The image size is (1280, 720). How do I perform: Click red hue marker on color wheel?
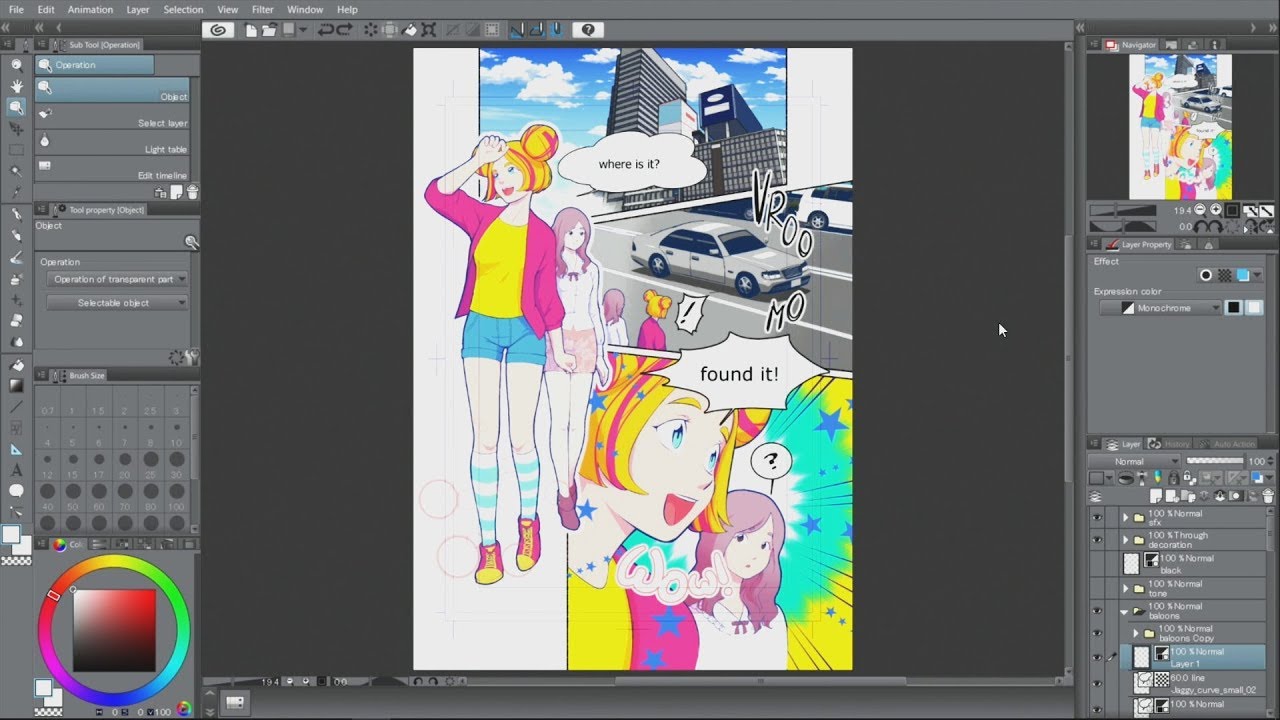(x=54, y=595)
